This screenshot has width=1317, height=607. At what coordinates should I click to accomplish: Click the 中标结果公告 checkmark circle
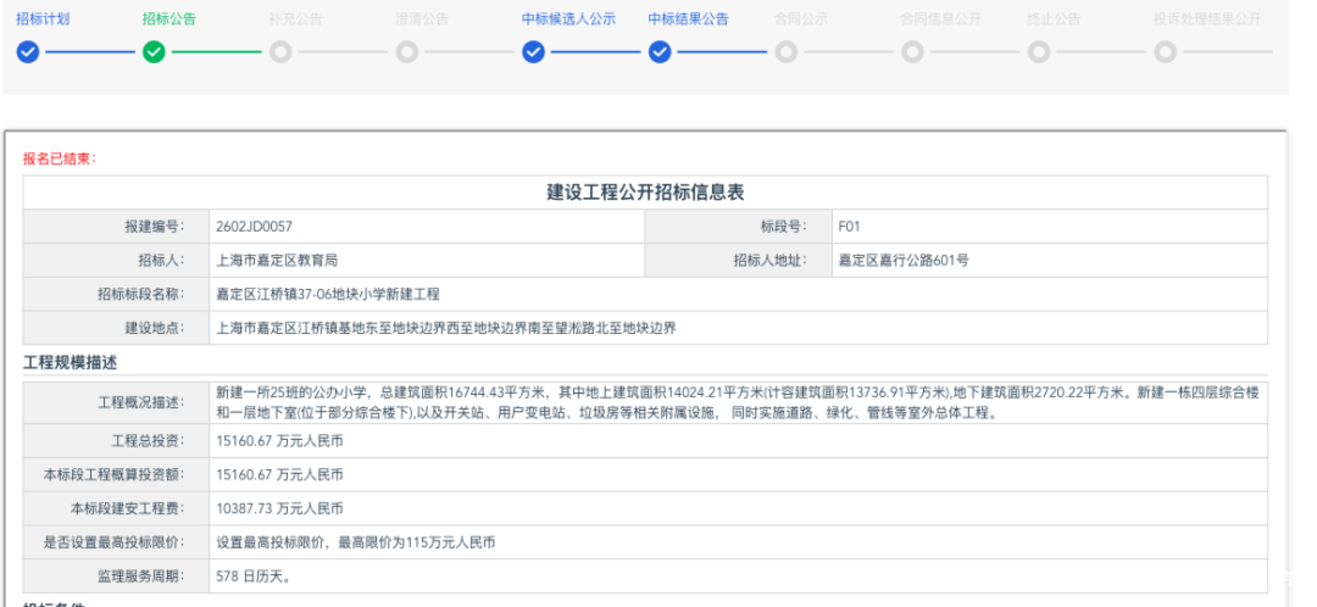(660, 52)
